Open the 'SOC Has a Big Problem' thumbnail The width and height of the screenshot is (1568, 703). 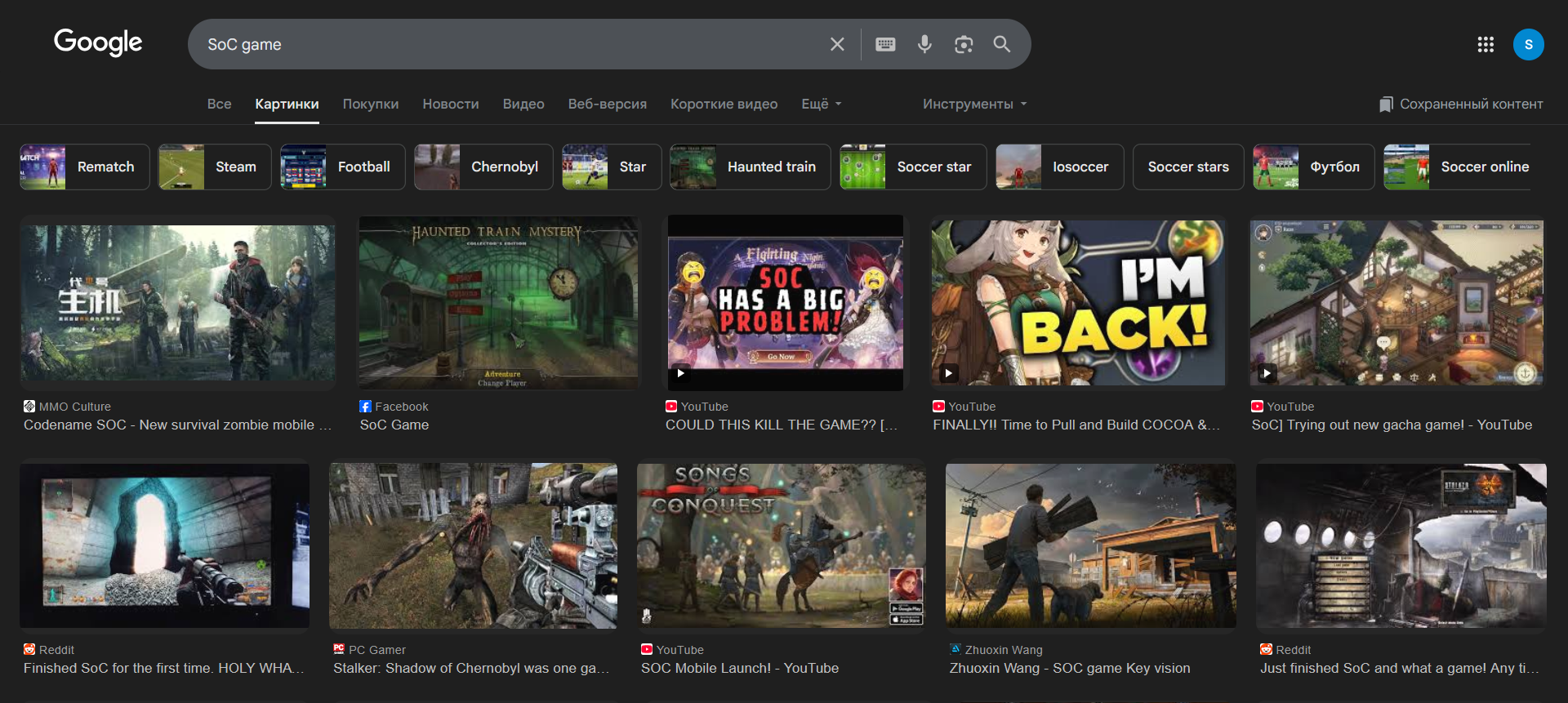point(785,303)
